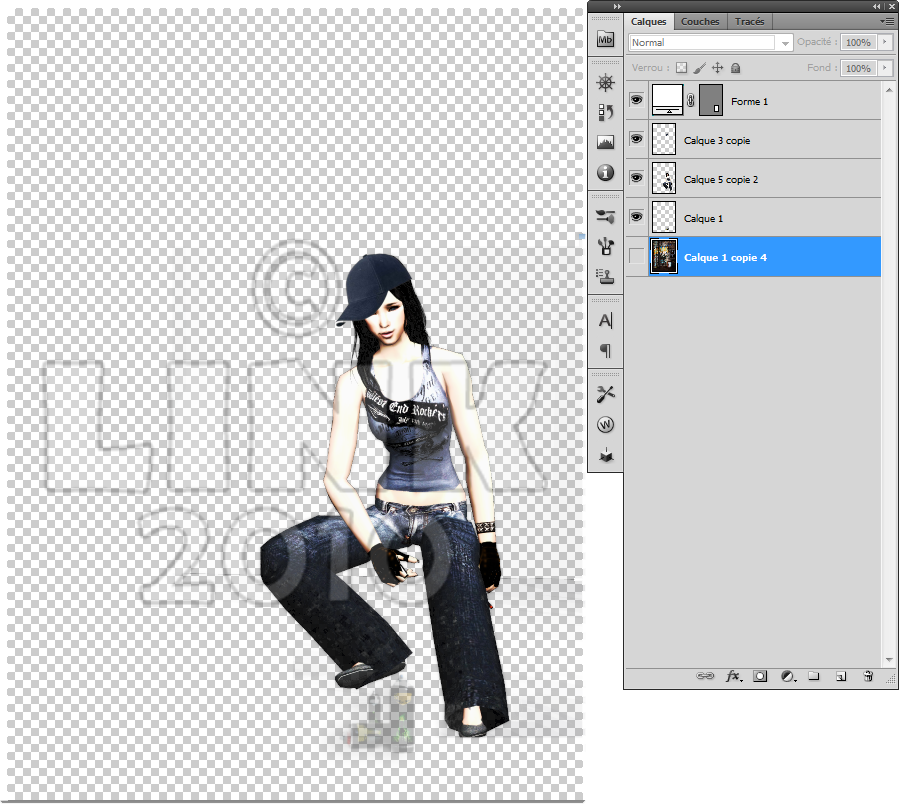Viewport: 899px width, 804px height.
Task: Open the Character panel icon
Action: point(604,321)
